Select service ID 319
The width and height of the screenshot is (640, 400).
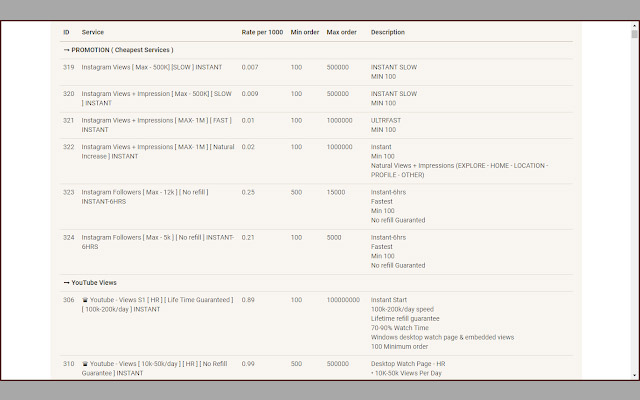[69, 67]
